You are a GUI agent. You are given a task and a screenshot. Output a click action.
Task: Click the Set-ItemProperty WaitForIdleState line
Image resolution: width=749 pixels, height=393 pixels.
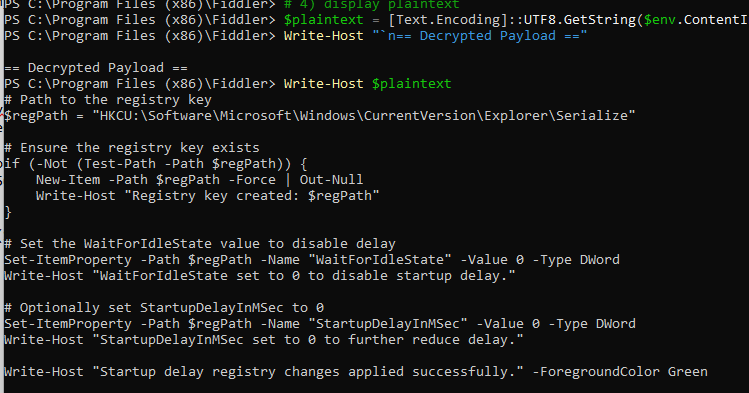click(x=311, y=260)
